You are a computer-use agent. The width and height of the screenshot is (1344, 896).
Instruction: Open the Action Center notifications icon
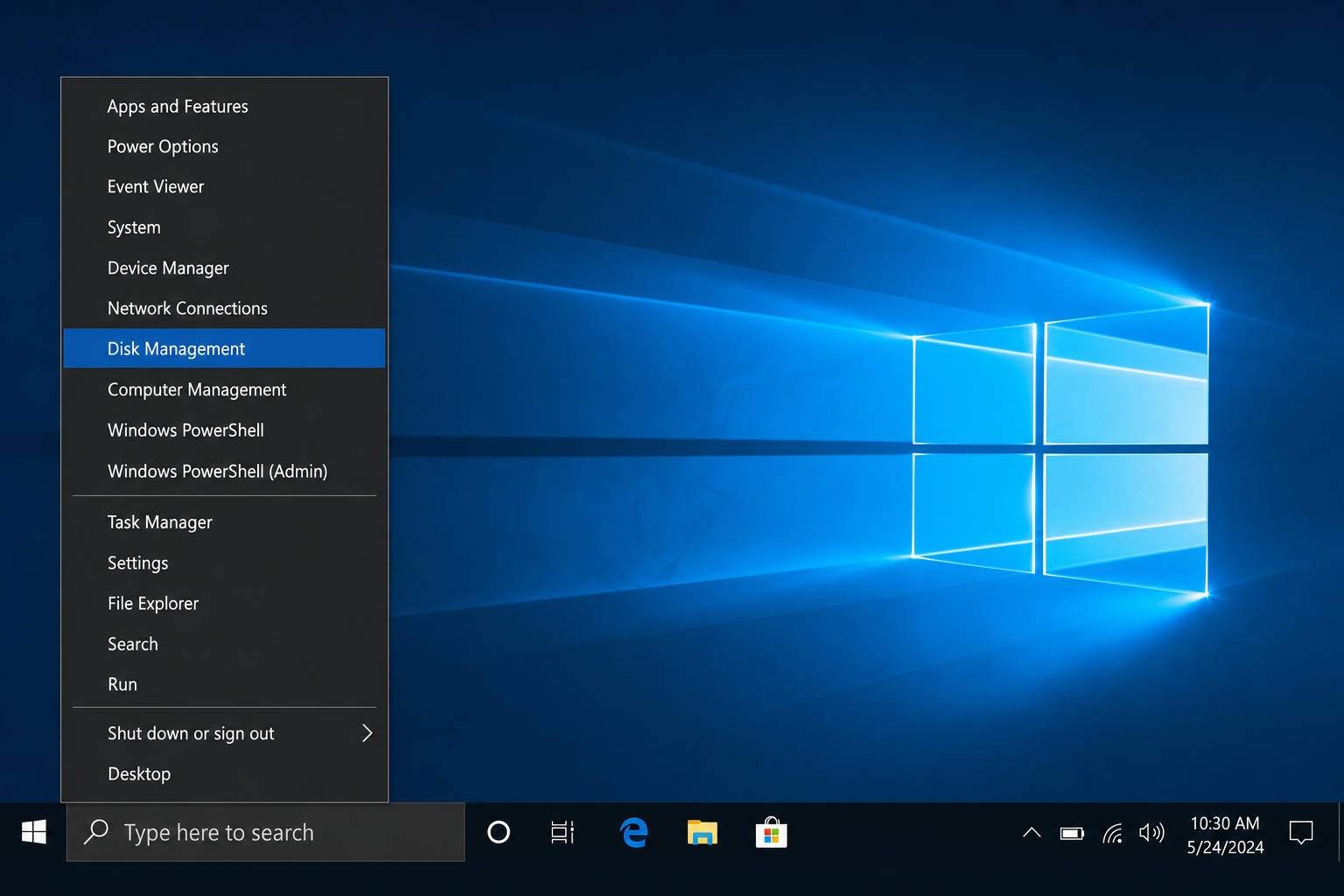pos(1301,832)
